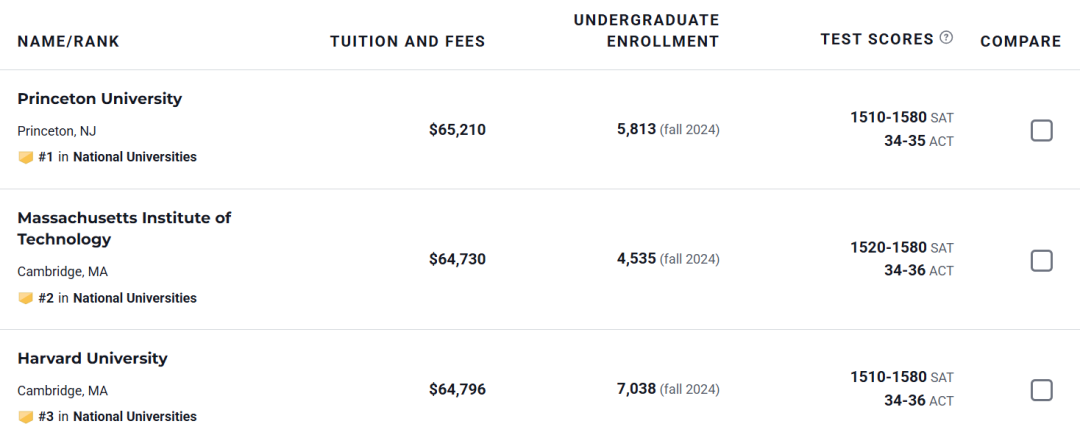
Task: Open the Harvard University link
Action: click(93, 358)
